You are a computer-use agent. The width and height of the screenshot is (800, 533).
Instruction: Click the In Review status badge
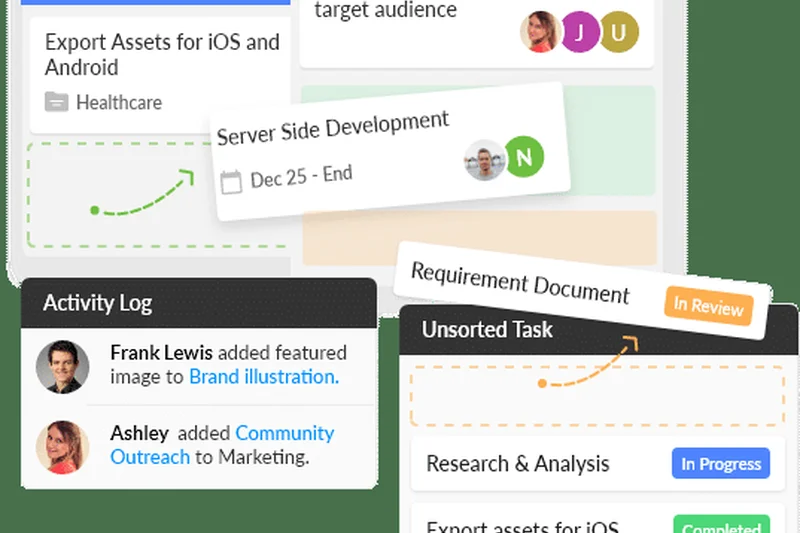point(708,306)
